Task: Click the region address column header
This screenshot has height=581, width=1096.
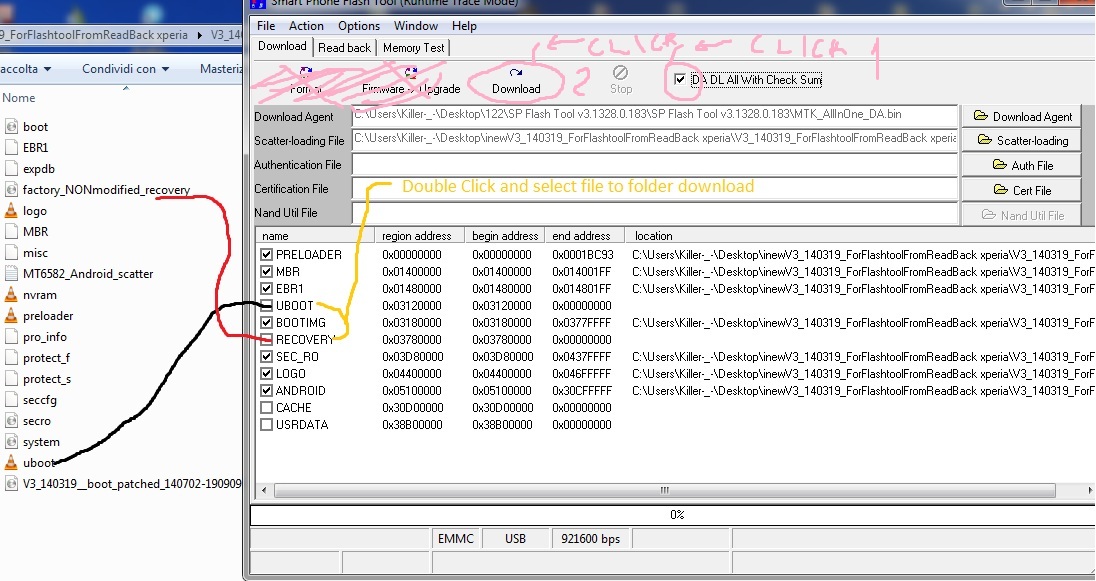Action: (x=417, y=236)
